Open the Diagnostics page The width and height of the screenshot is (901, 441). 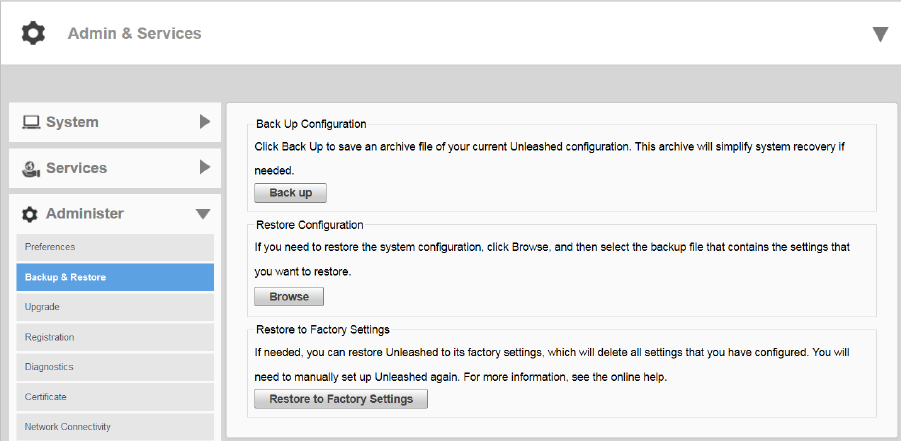pyautogui.click(x=49, y=367)
